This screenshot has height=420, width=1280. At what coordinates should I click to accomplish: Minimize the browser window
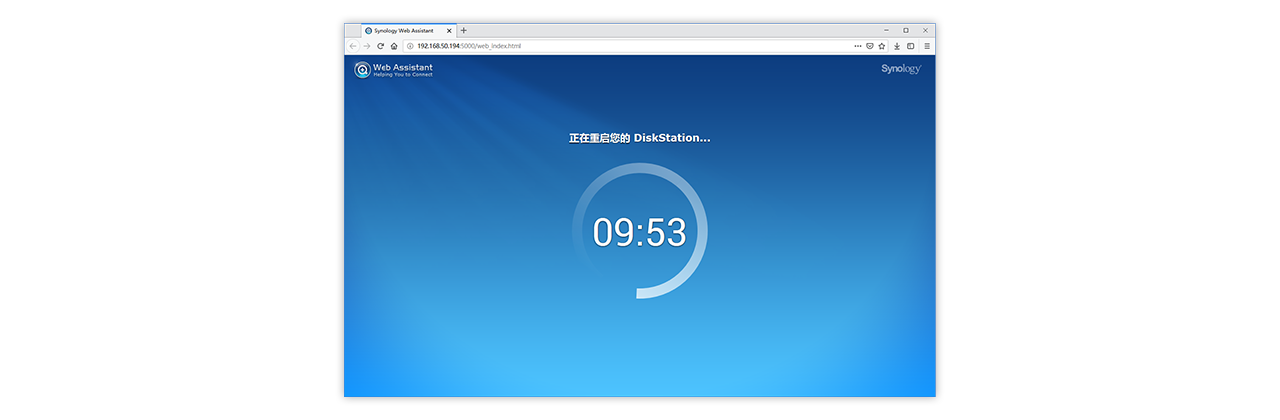886,30
